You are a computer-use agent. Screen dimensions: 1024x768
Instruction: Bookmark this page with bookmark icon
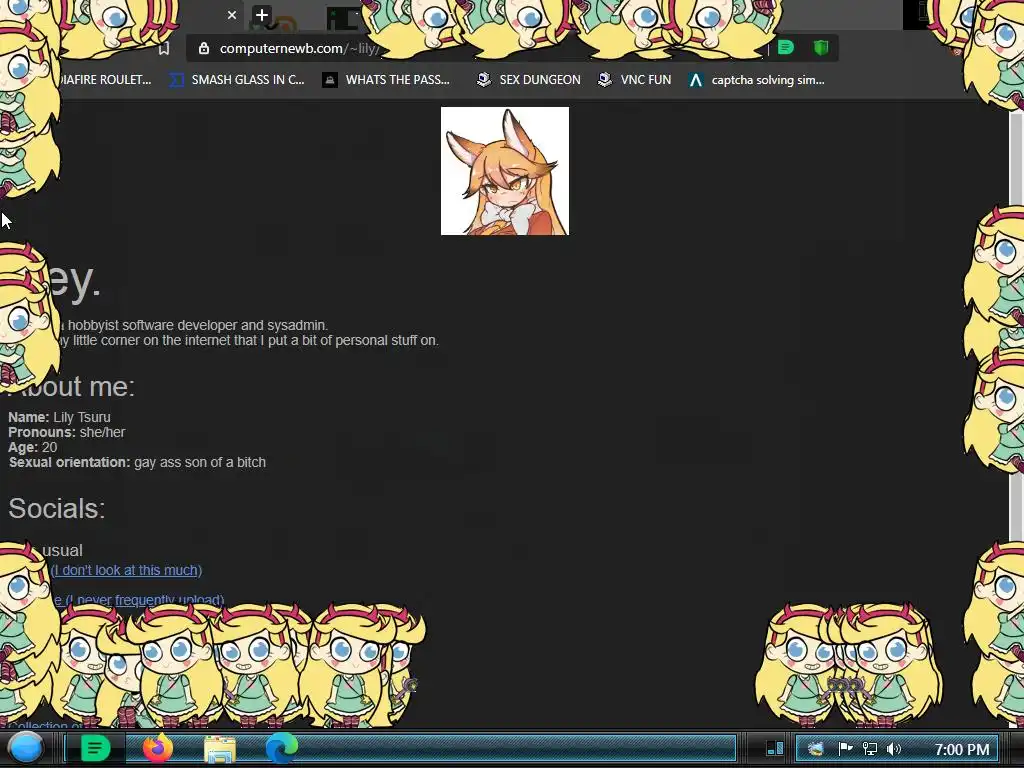pyautogui.click(x=164, y=48)
